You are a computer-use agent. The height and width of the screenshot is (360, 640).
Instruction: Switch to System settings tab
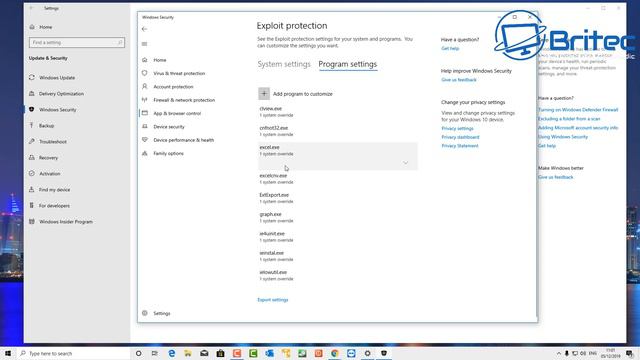pos(284,64)
